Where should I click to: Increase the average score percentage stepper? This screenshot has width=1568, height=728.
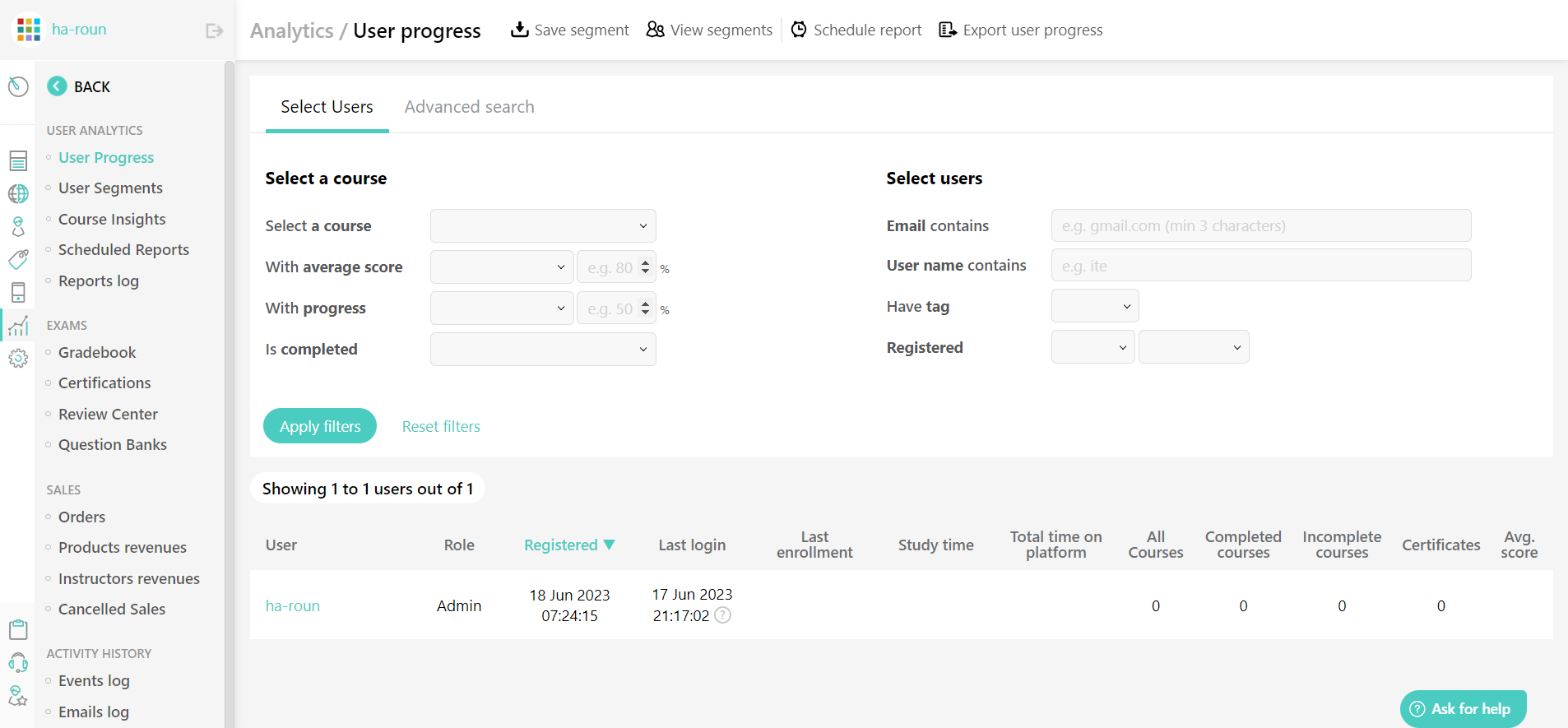pyautogui.click(x=645, y=262)
